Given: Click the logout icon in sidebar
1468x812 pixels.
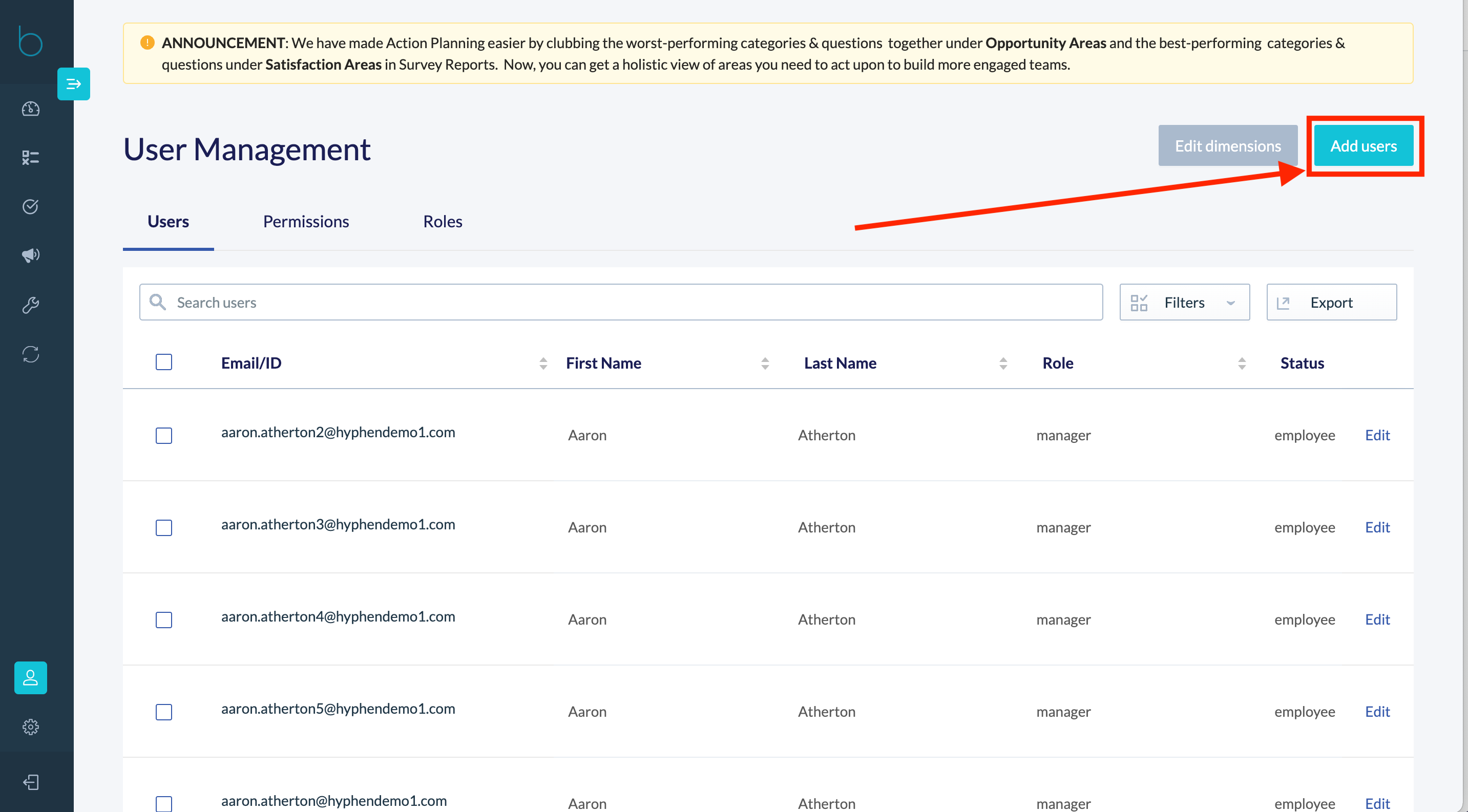Looking at the screenshot, I should (31, 782).
